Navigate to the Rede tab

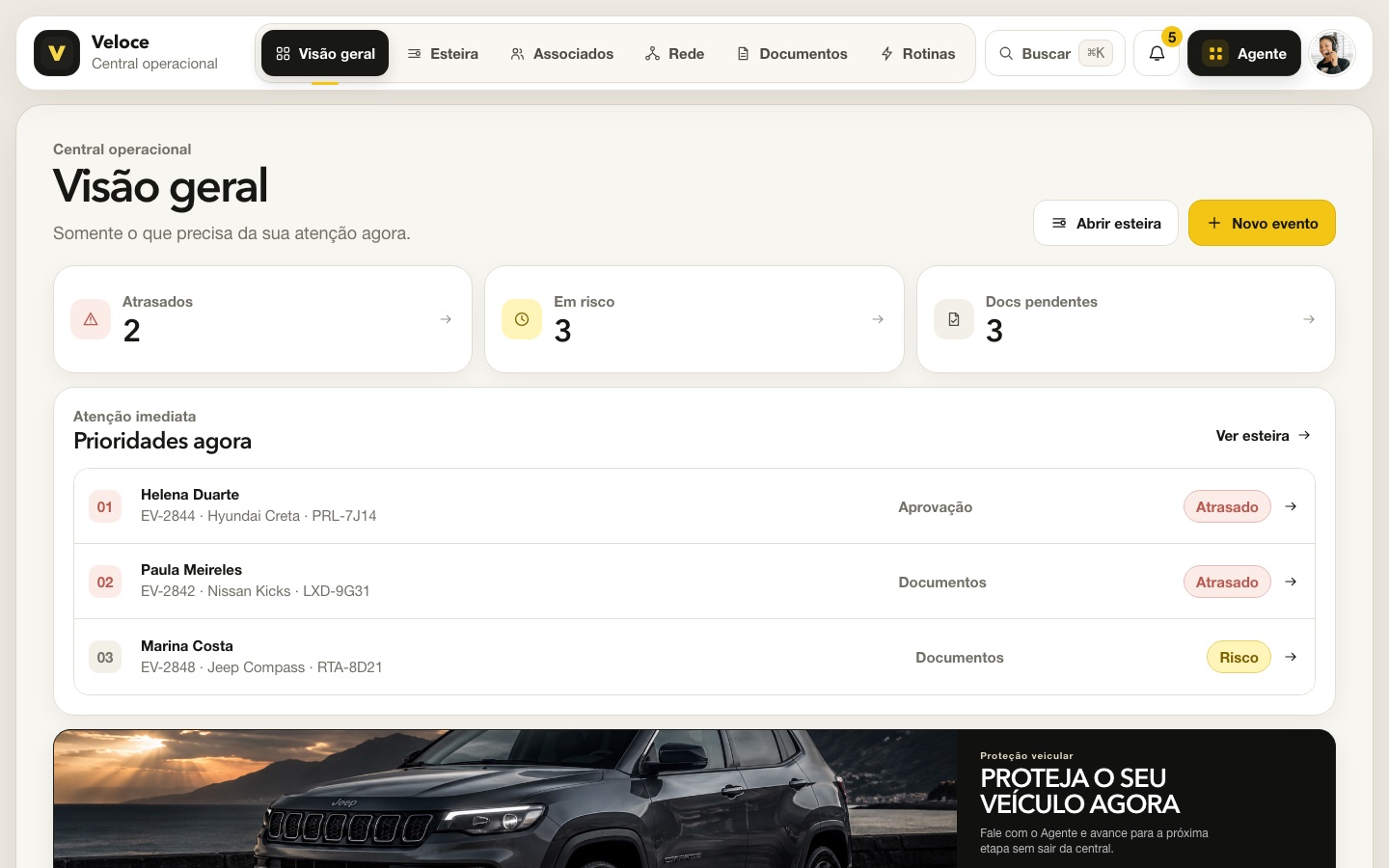click(675, 53)
